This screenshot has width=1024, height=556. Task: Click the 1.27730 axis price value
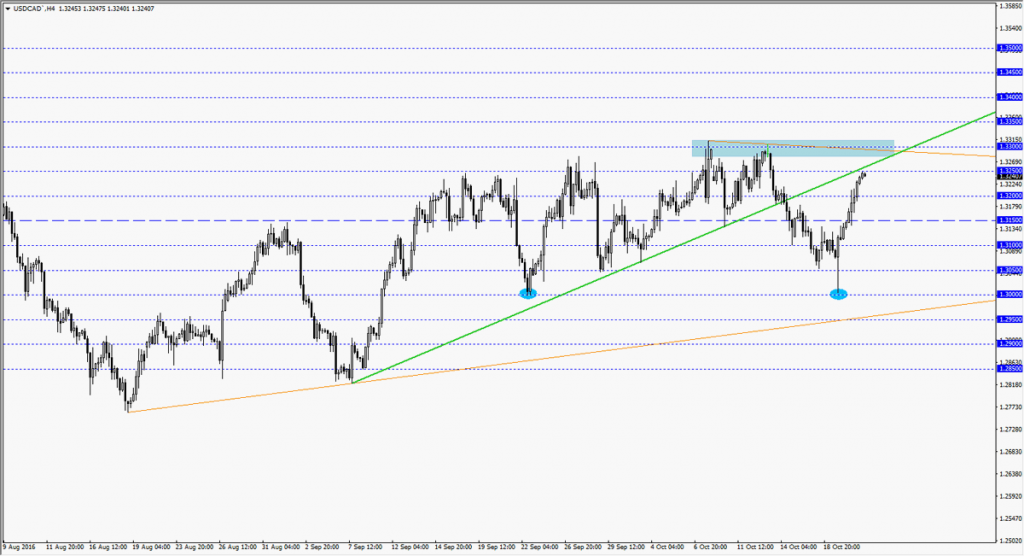click(x=1010, y=407)
